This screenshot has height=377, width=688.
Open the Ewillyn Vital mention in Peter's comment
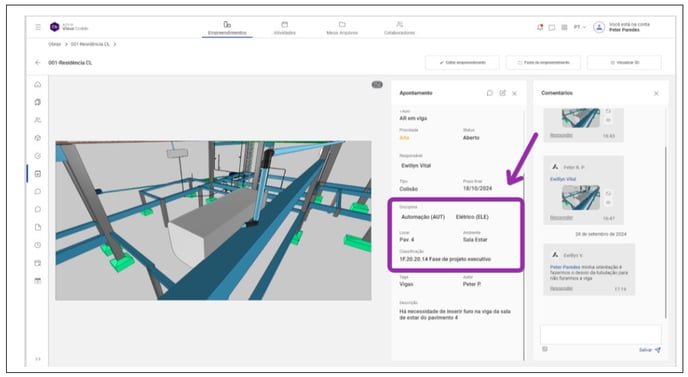click(563, 179)
